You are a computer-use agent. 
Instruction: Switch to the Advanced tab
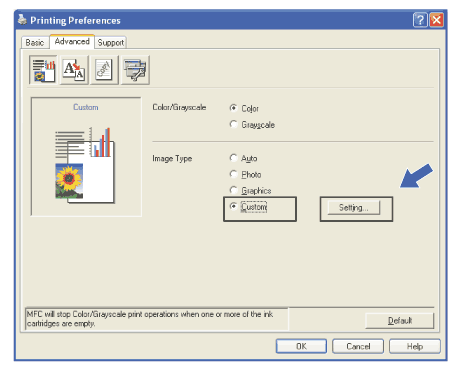pyautogui.click(x=72, y=42)
